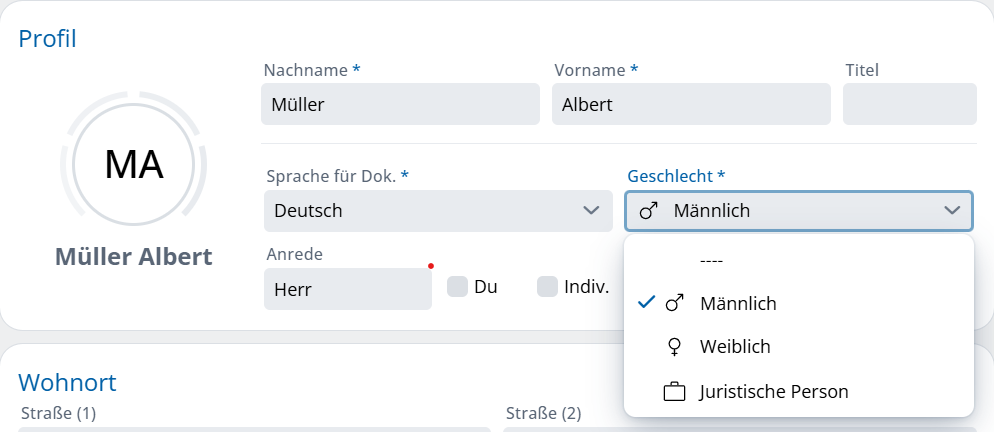
Task: Click the Nachname field containing Müller
Action: pos(400,104)
